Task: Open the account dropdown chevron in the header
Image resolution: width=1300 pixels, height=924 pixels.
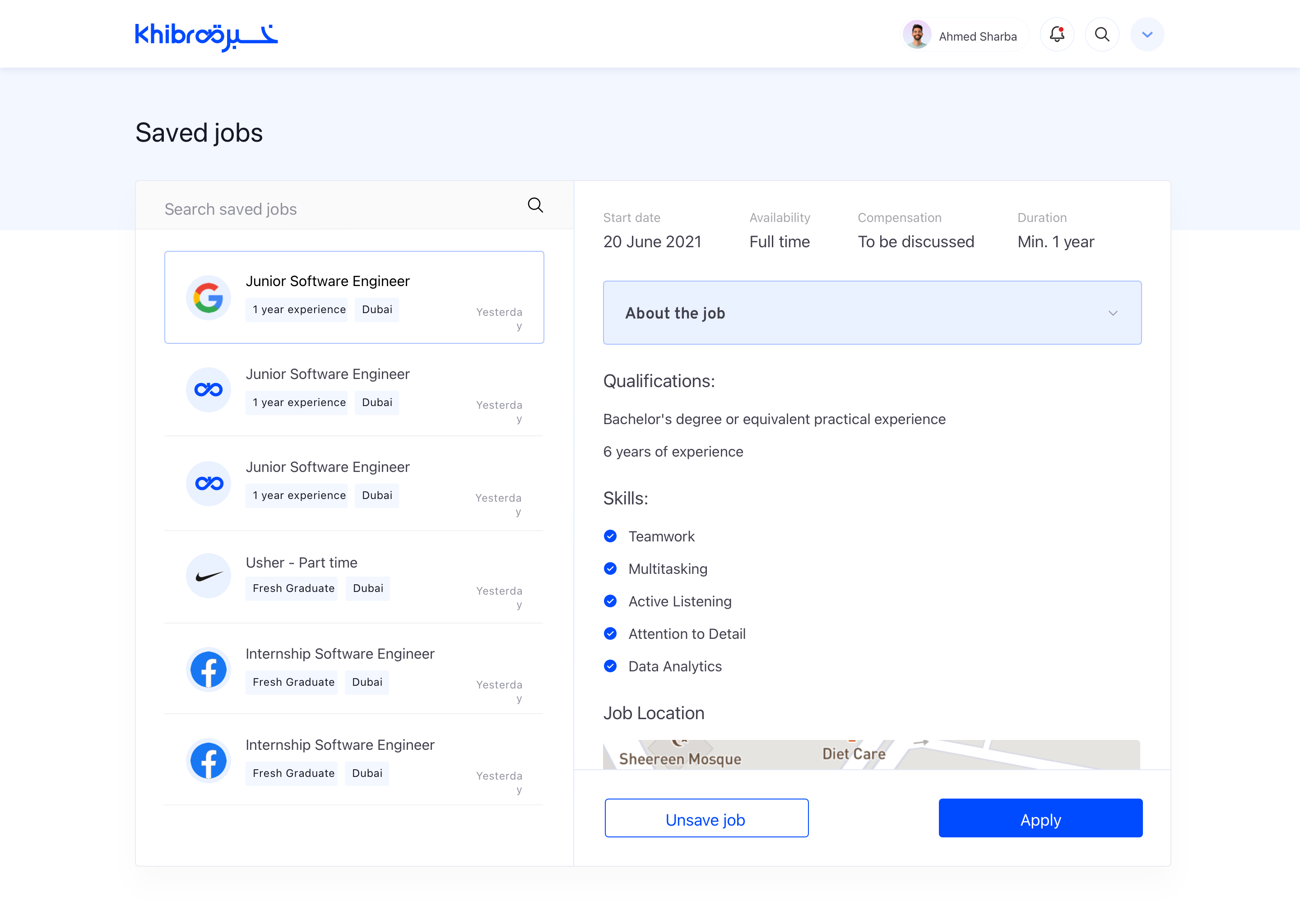Action: [1147, 35]
